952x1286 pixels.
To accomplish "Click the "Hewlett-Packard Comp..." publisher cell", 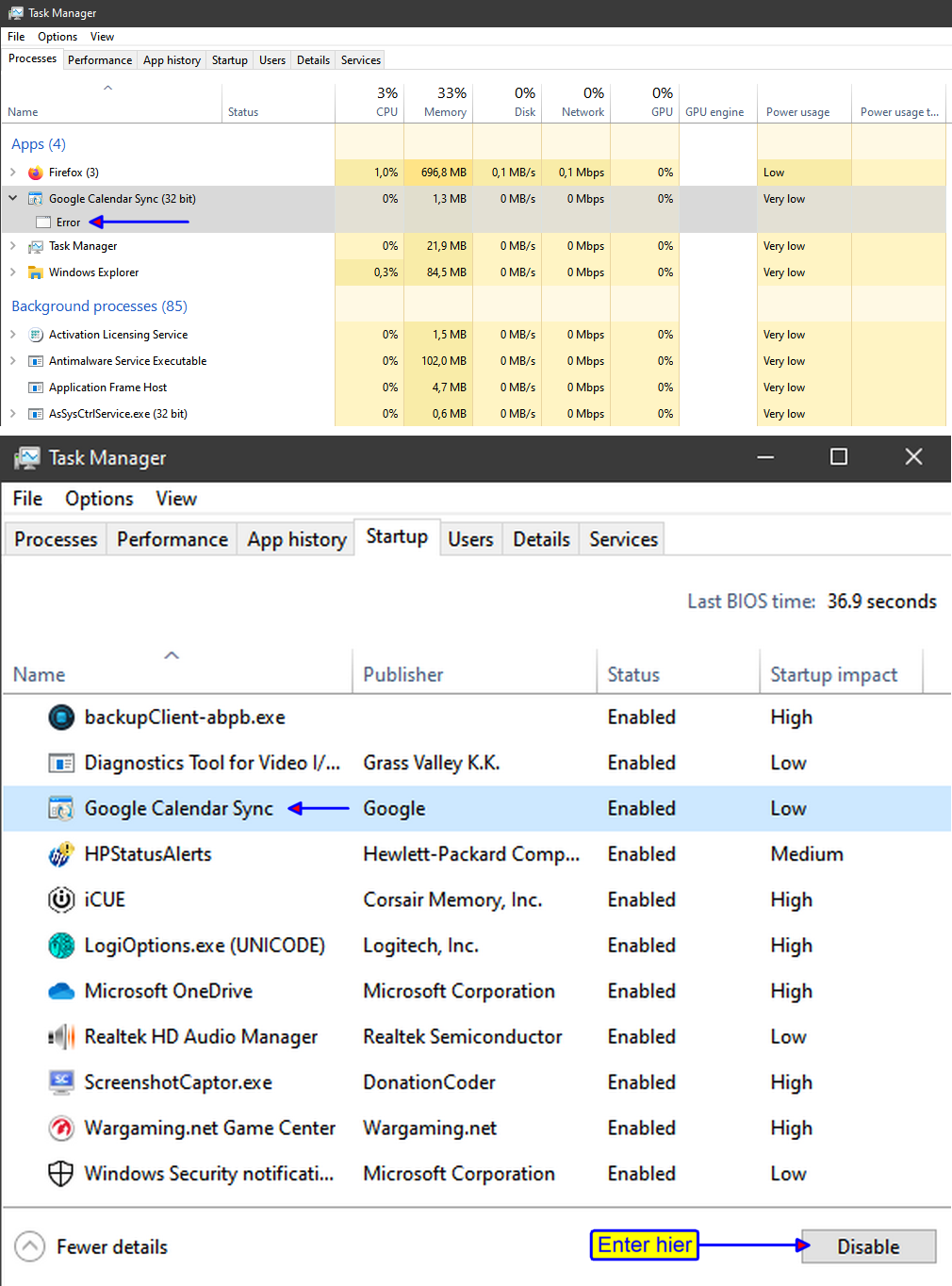I will (x=471, y=854).
